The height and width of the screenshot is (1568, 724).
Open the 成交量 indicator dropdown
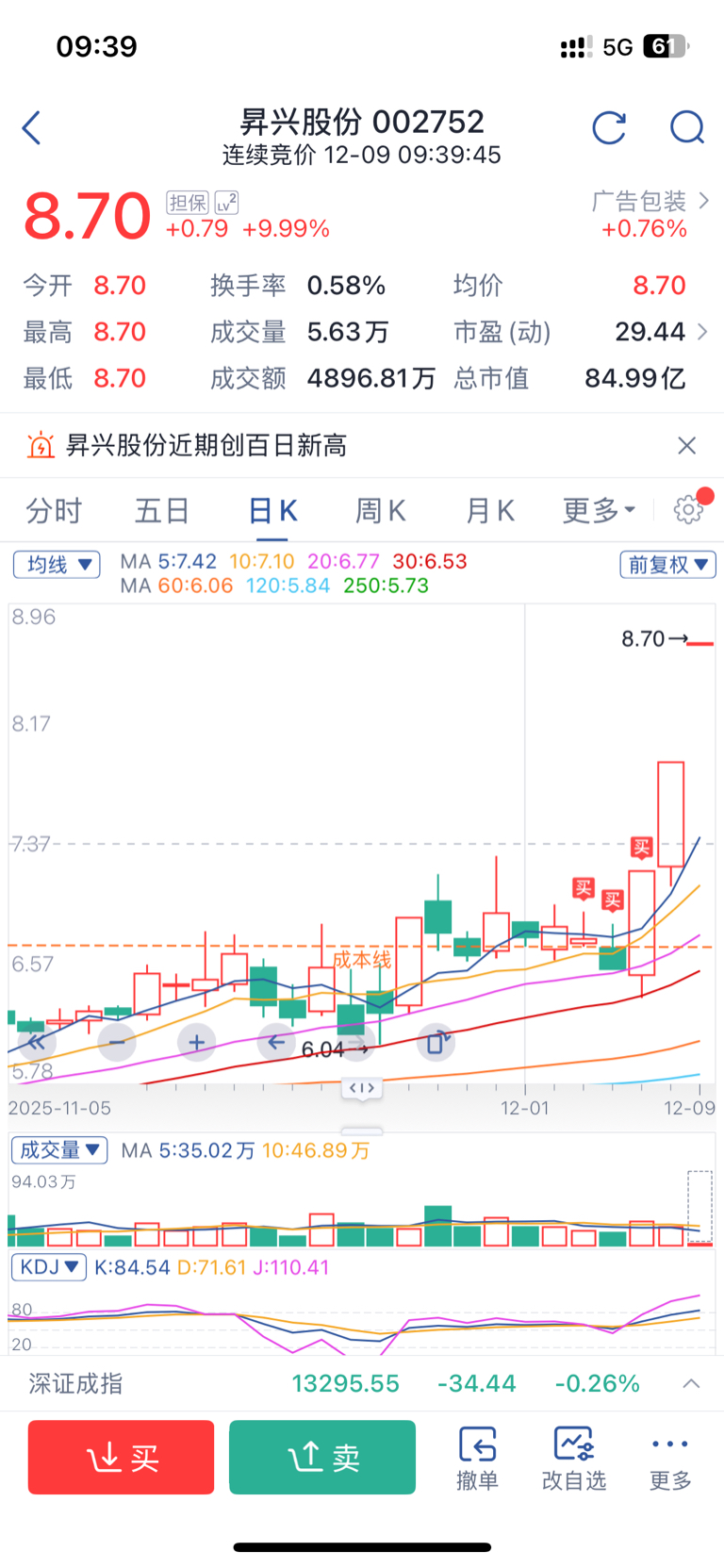[x=59, y=1150]
